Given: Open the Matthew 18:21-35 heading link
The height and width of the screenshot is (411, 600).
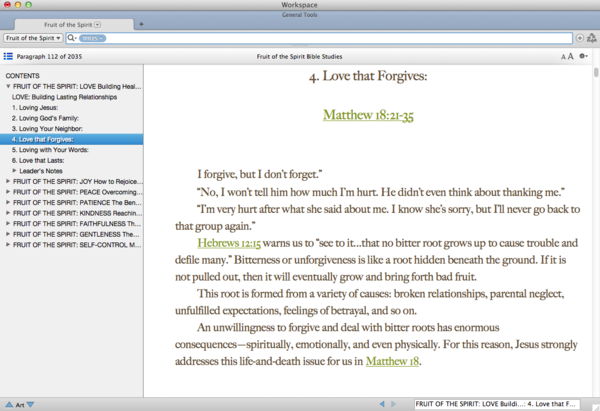Looking at the screenshot, I should point(368,115).
